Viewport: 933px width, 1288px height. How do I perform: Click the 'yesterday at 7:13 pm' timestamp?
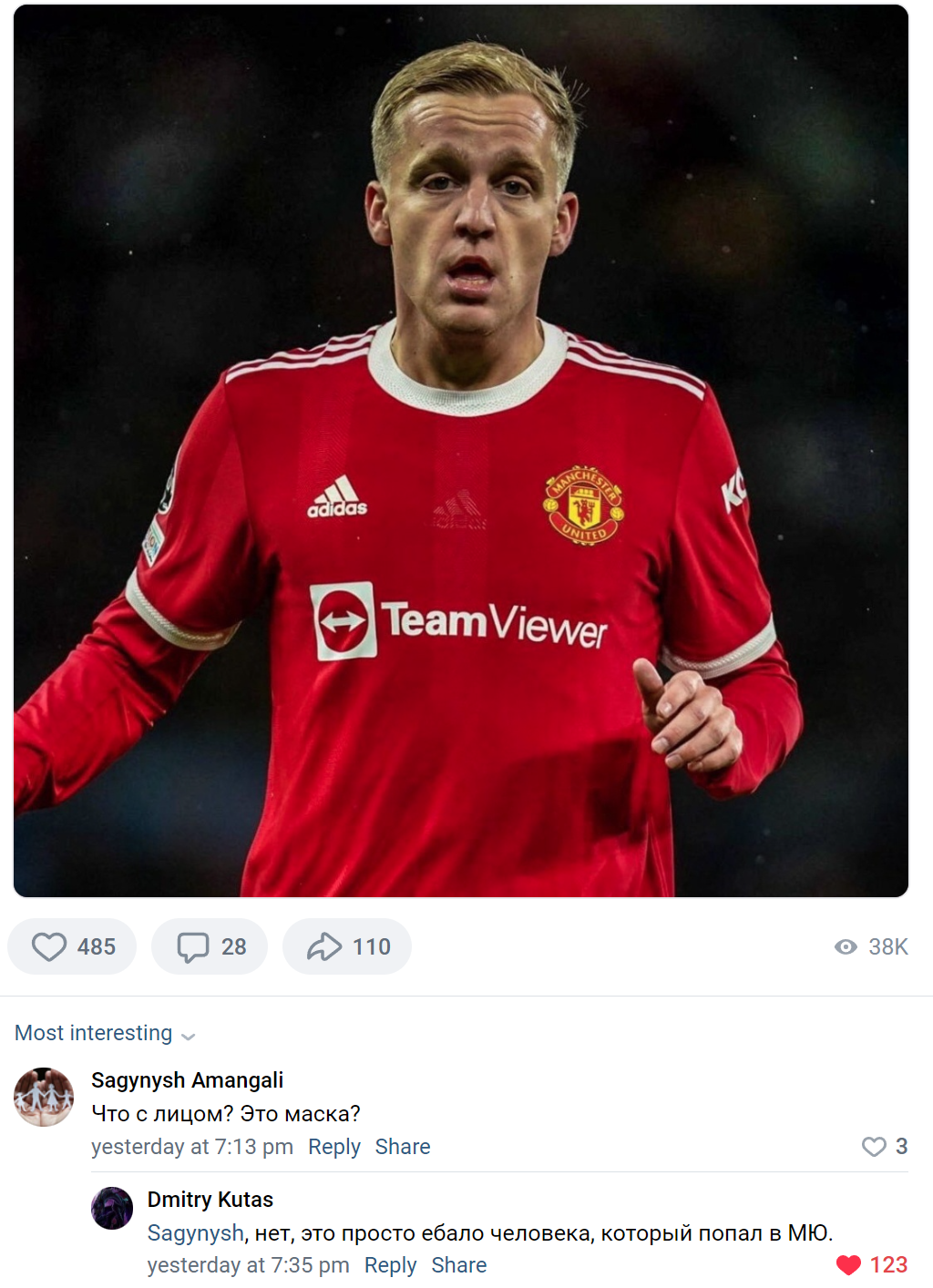coord(191,1147)
